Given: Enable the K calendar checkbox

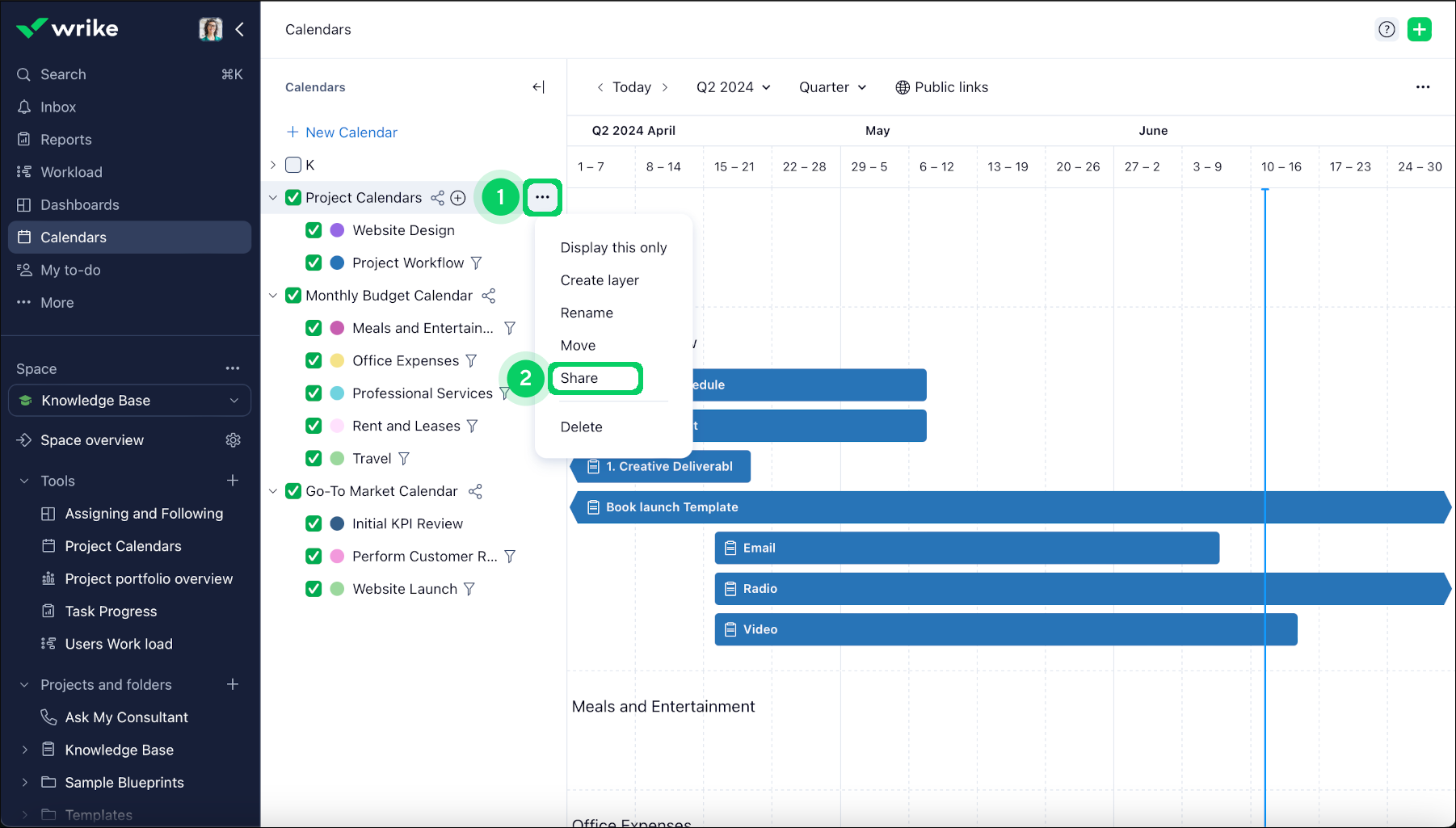Looking at the screenshot, I should click(x=293, y=165).
